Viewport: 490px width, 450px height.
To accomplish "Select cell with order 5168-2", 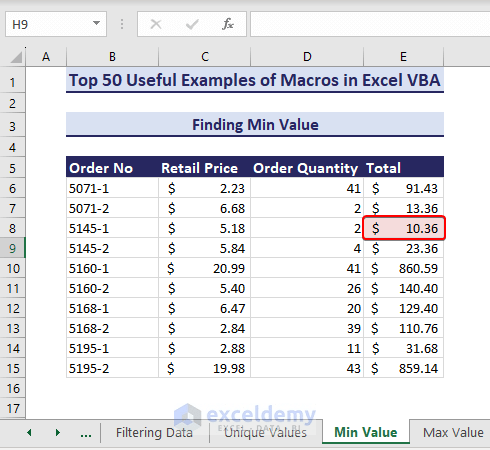I will pyautogui.click(x=112, y=328).
